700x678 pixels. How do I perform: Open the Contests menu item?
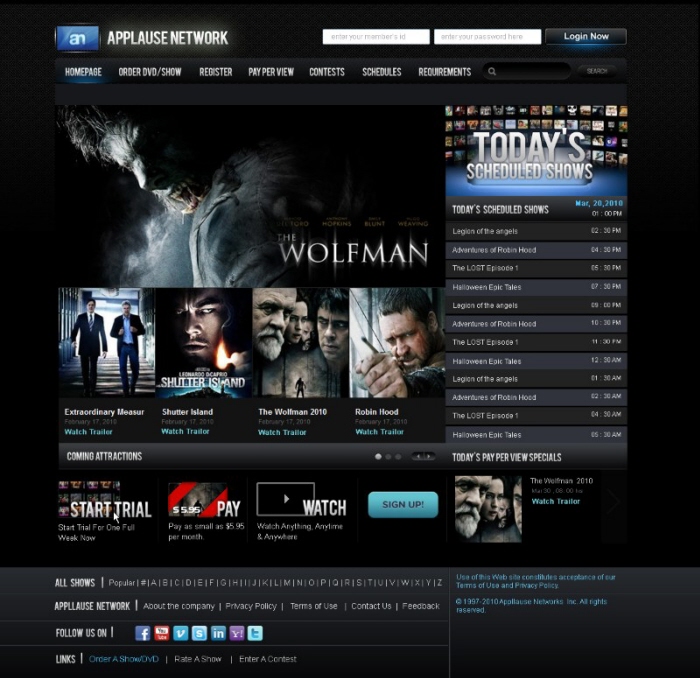tap(327, 72)
